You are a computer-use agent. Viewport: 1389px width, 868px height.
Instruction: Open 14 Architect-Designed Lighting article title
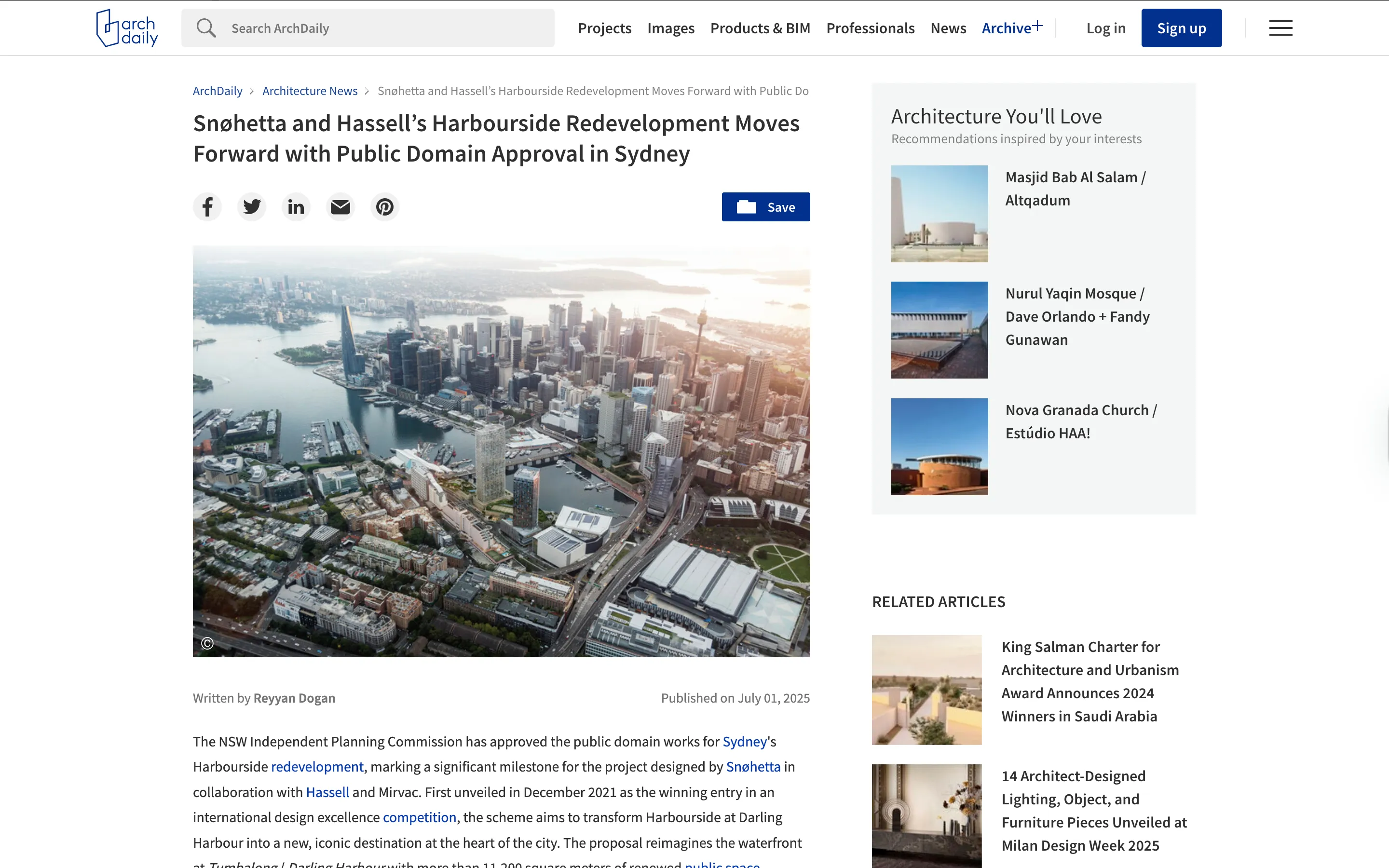[1094, 811]
